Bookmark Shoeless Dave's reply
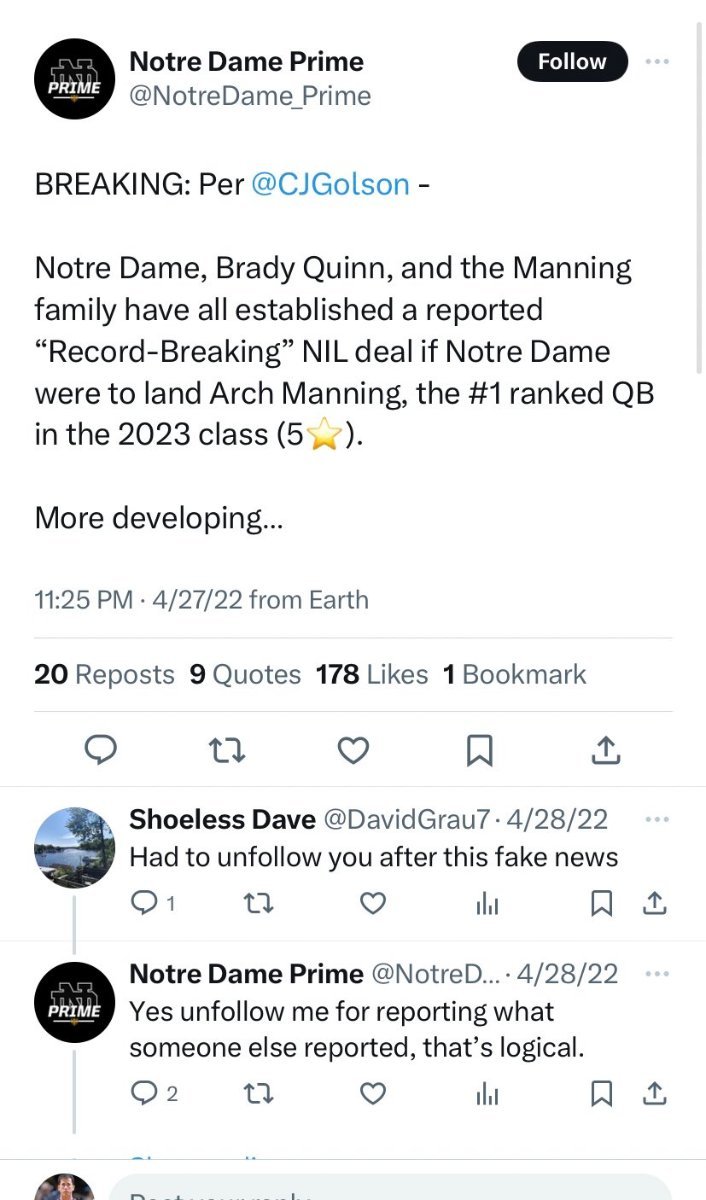 601,904
